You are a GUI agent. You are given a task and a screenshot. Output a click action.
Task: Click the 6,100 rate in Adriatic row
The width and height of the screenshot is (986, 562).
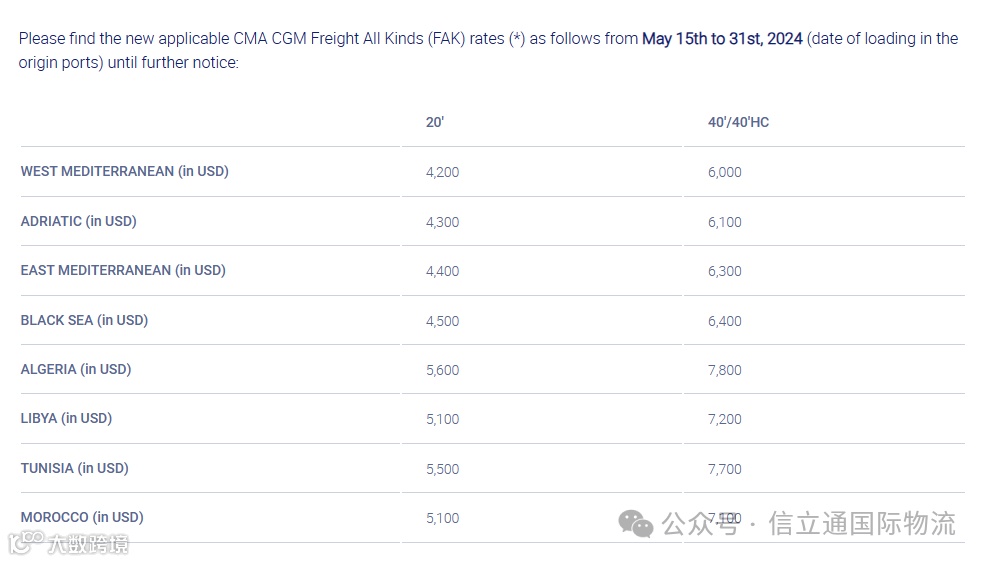pyautogui.click(x=725, y=222)
